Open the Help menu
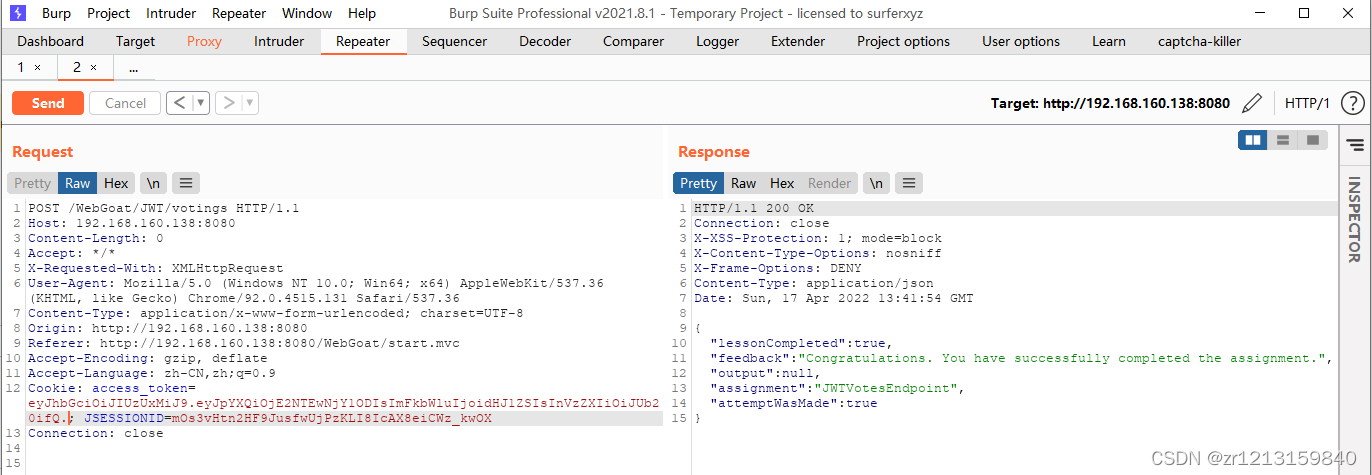 pos(362,13)
